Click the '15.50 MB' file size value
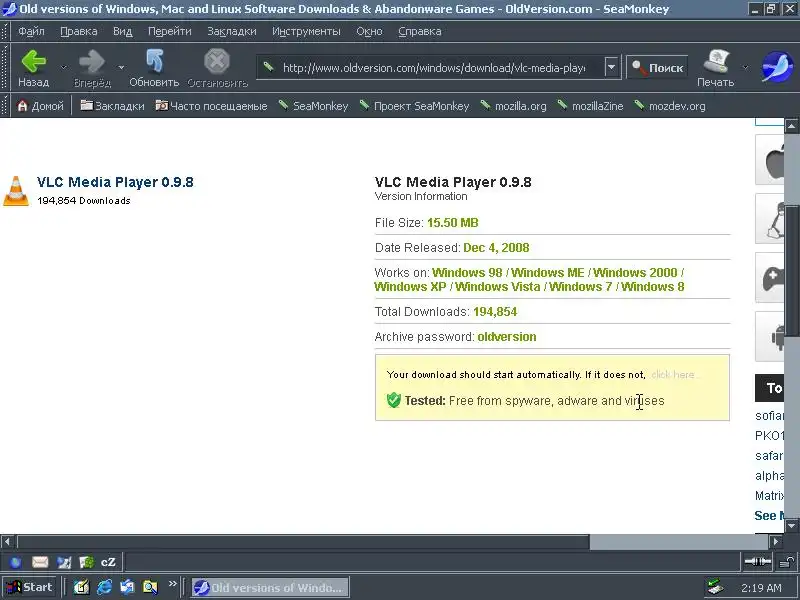 tap(453, 222)
